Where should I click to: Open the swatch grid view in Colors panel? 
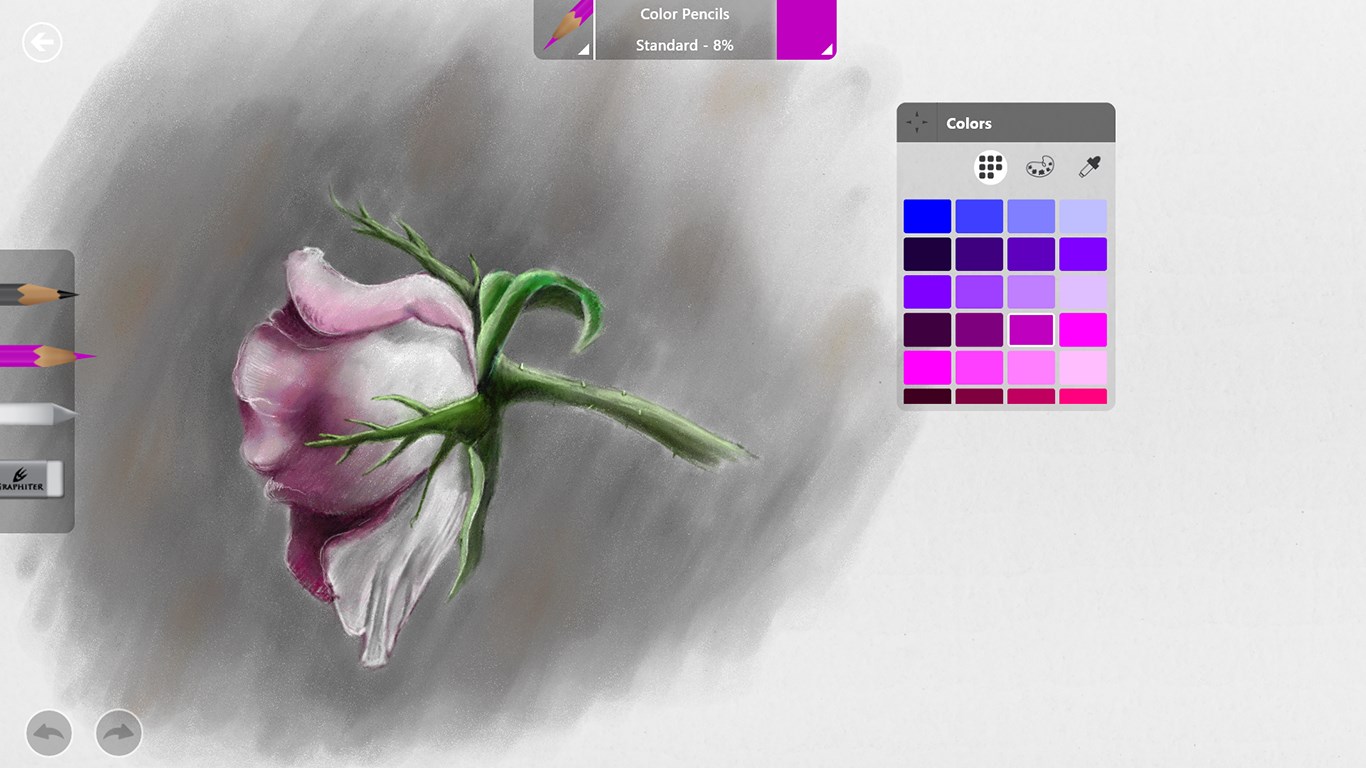tap(989, 166)
